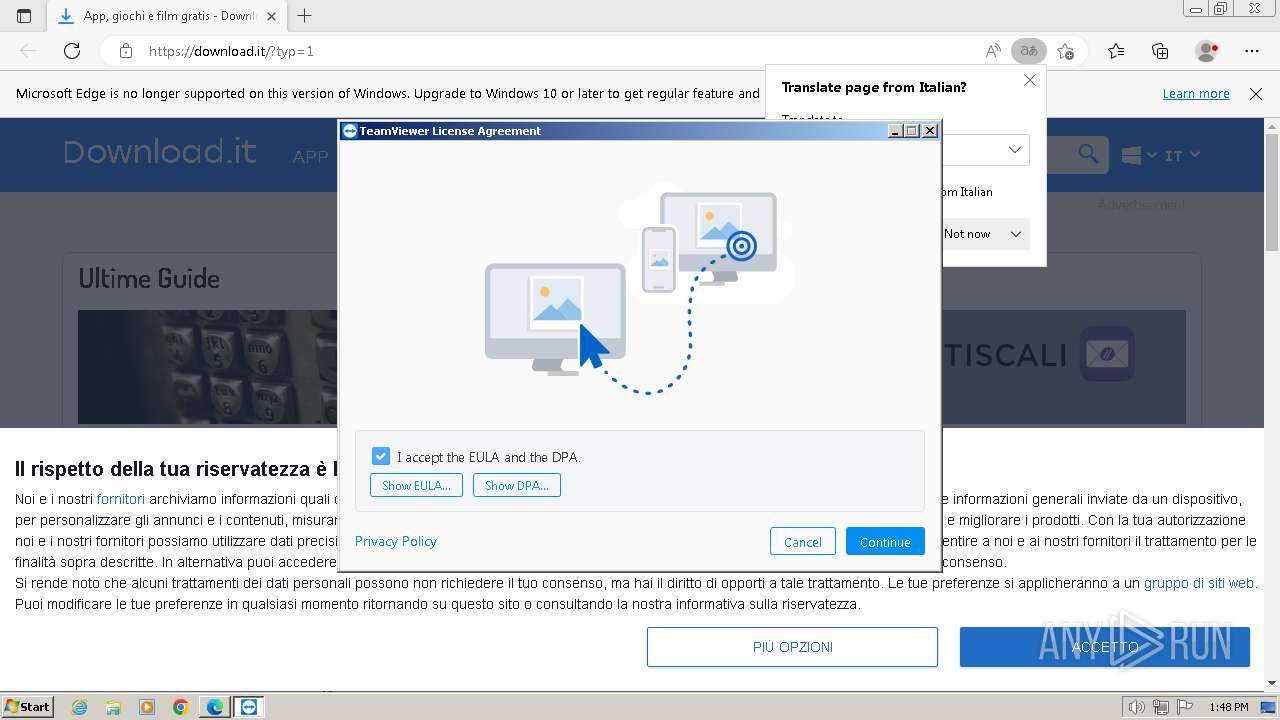Close the TeamViewer License Agreement dialog
The image size is (1280, 720).
(x=930, y=131)
